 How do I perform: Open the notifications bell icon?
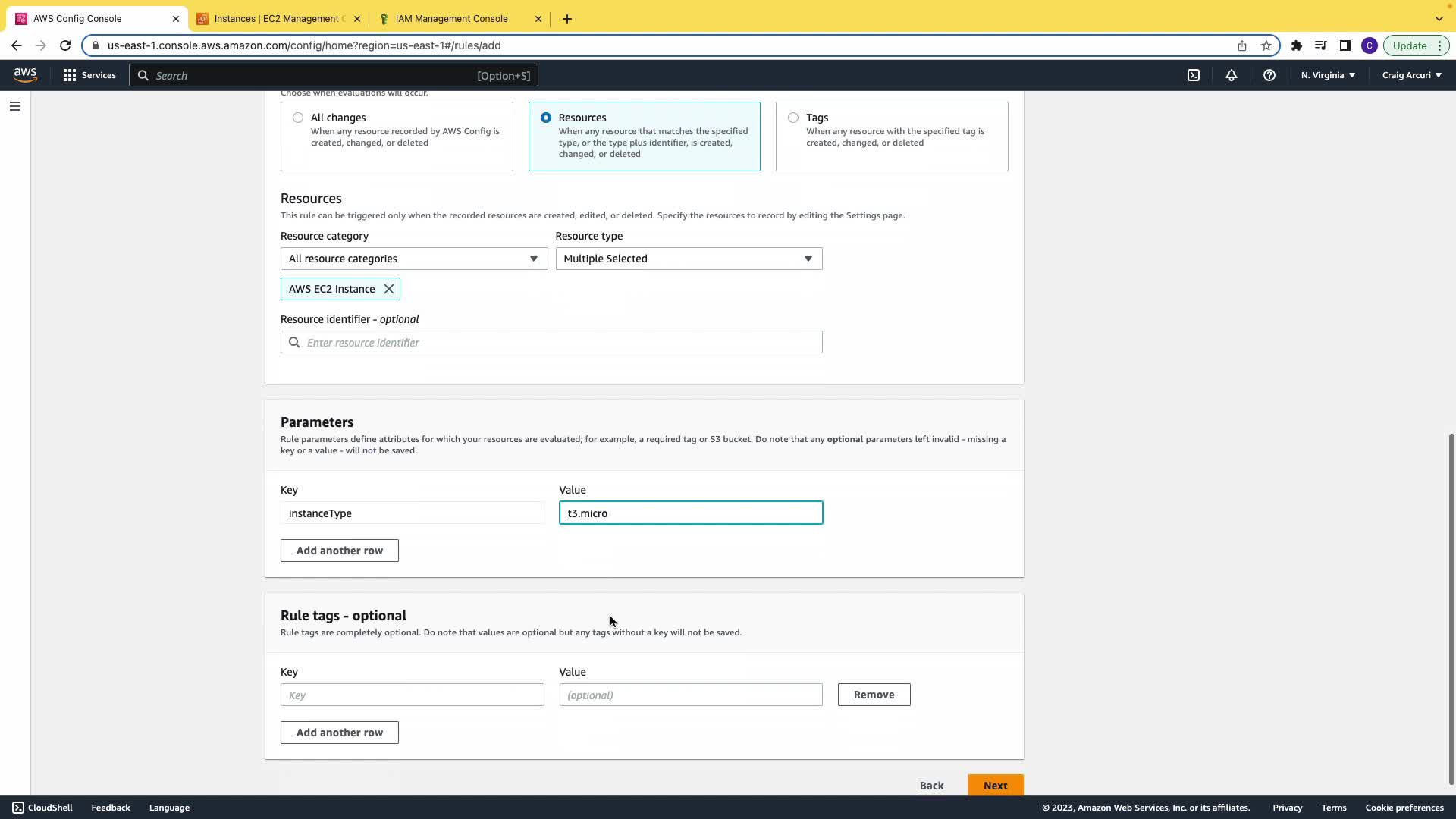tap(1232, 75)
